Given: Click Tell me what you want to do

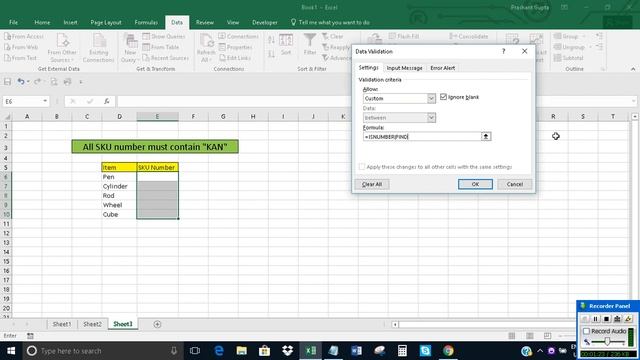Looking at the screenshot, I should [x=330, y=22].
